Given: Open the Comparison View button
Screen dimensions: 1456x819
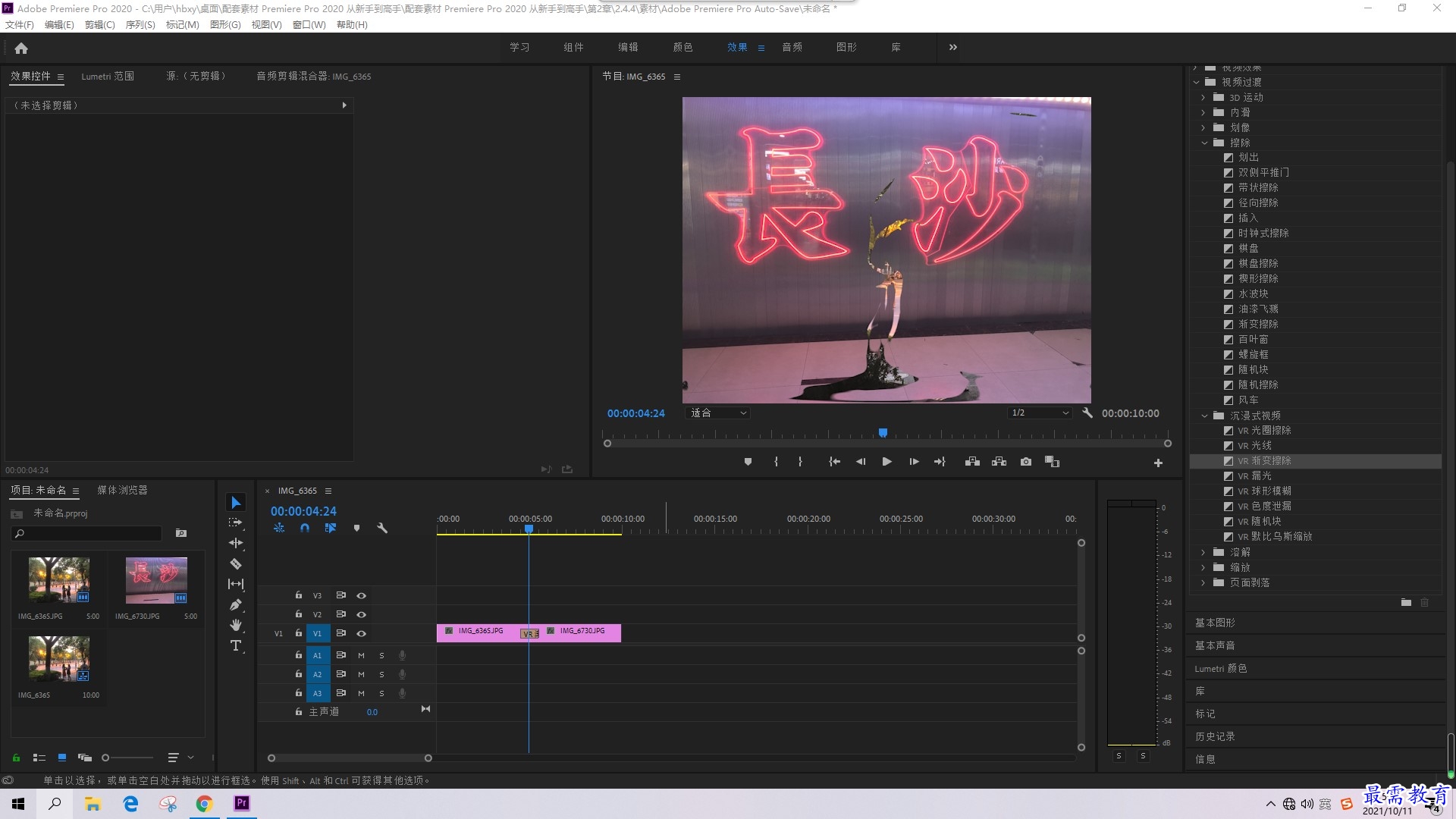Looking at the screenshot, I should [1053, 462].
